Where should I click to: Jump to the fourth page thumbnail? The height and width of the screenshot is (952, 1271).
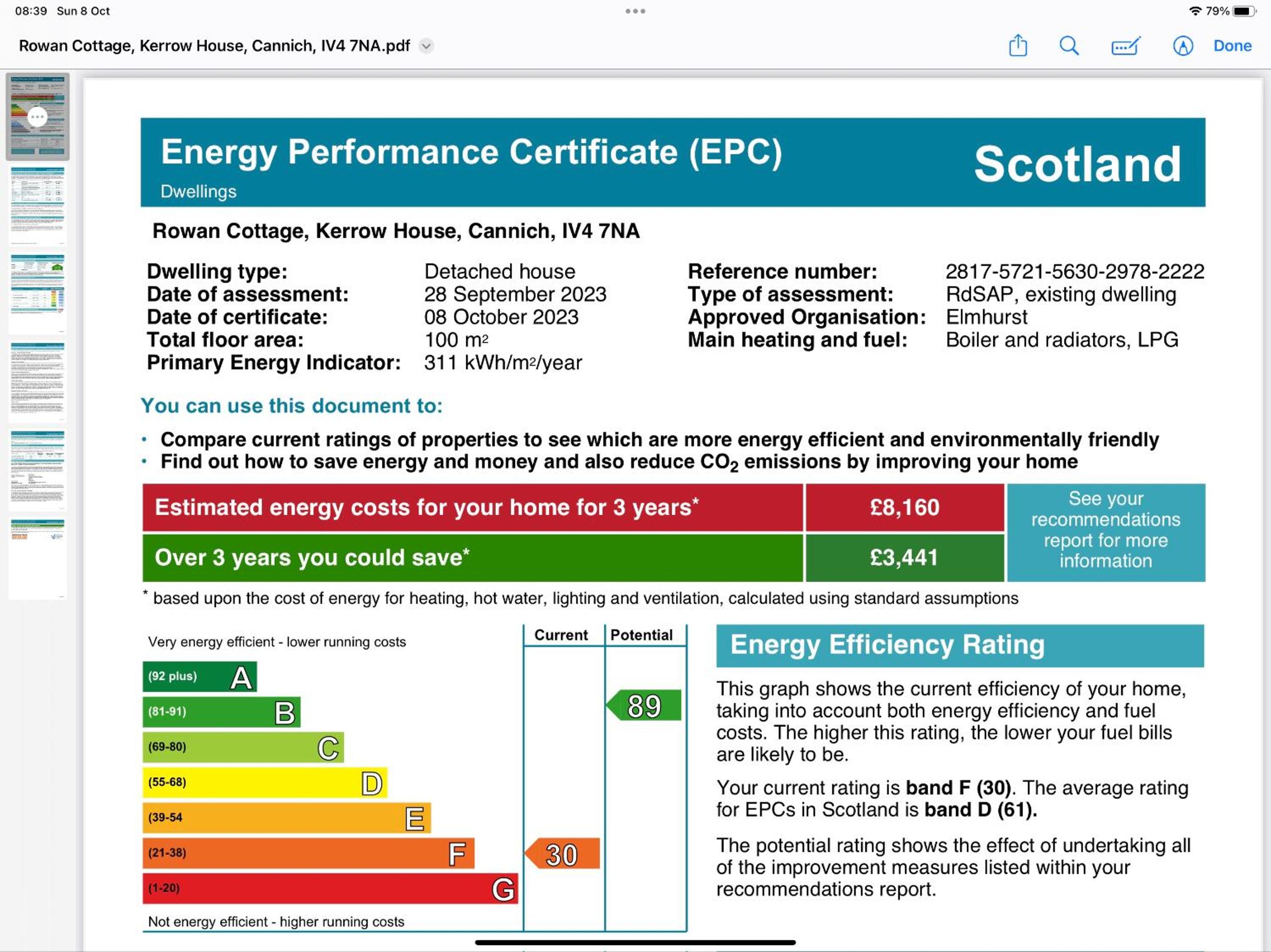[x=37, y=382]
